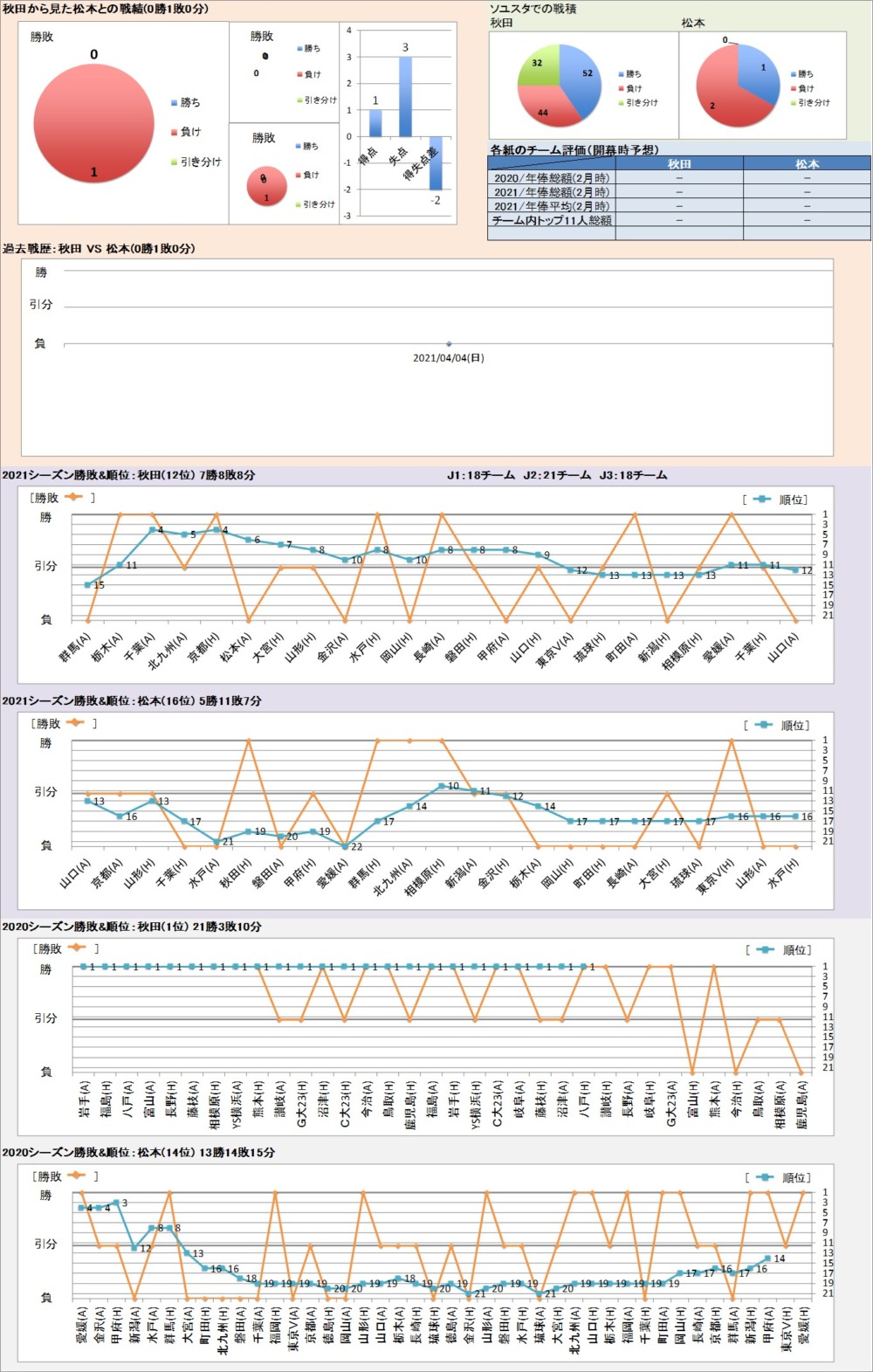Click the 失点 bar showing value 3
Viewport: 873px width, 1372px height.
coord(405,96)
